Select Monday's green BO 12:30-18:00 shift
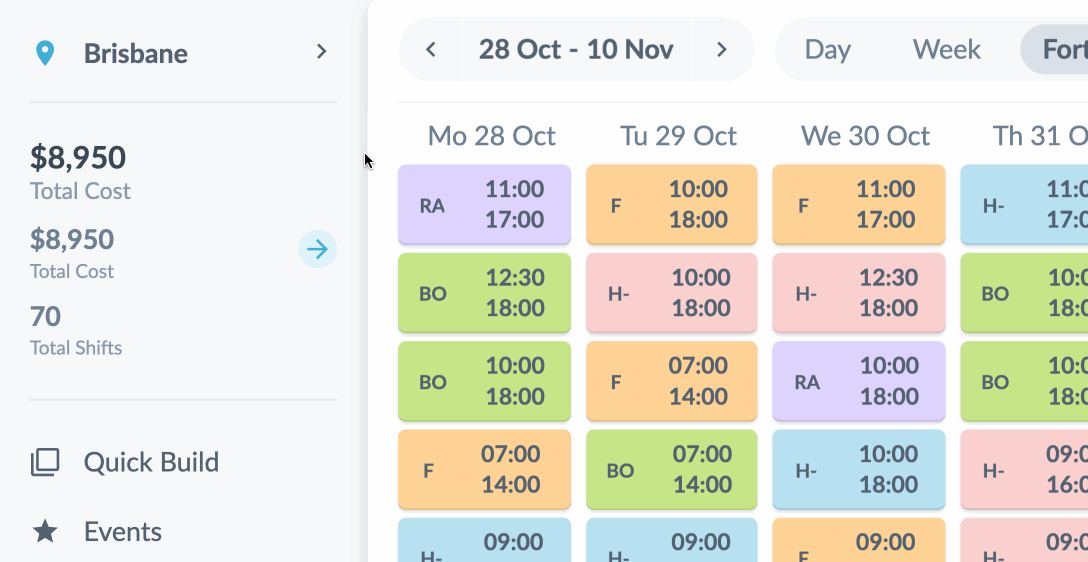This screenshot has width=1088, height=562. pyautogui.click(x=484, y=293)
